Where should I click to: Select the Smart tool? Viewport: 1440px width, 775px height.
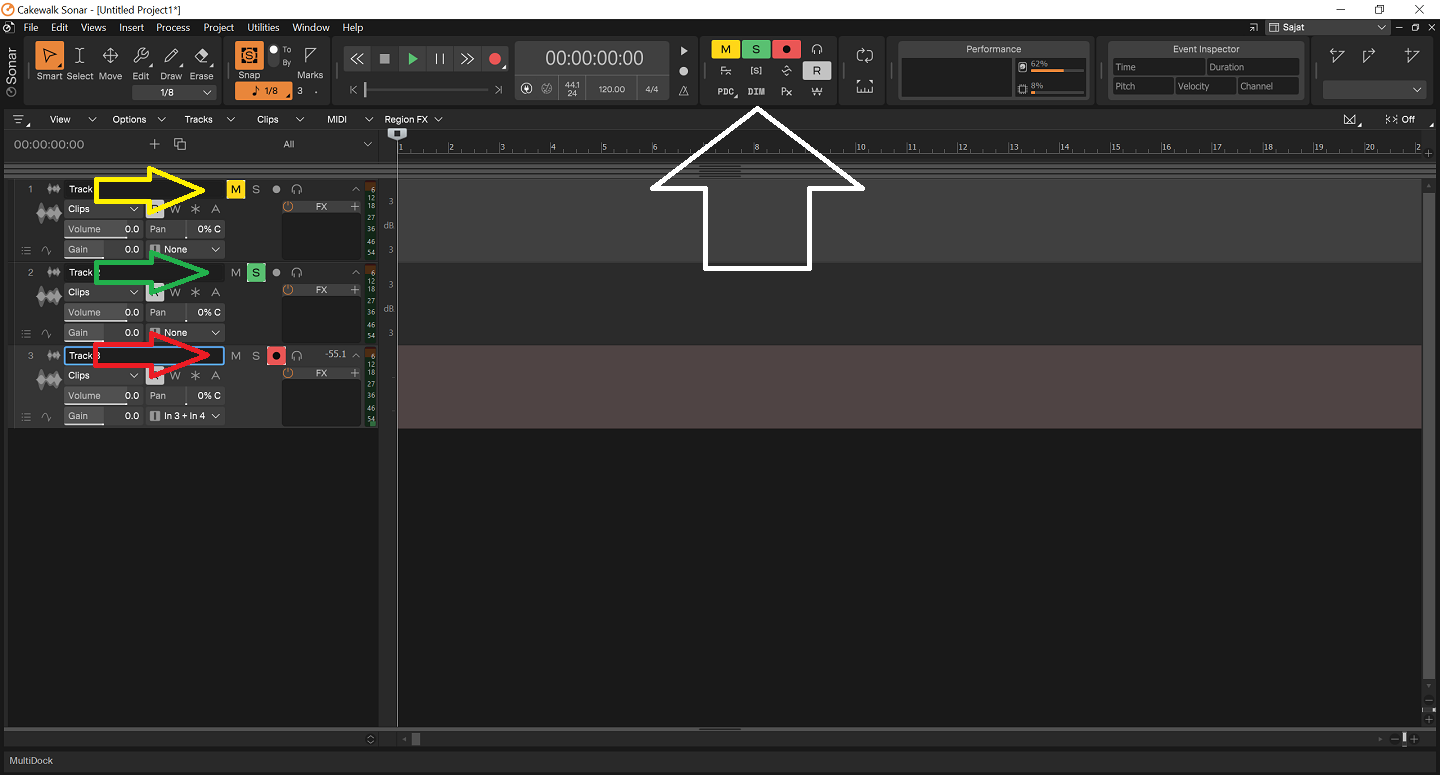(49, 61)
